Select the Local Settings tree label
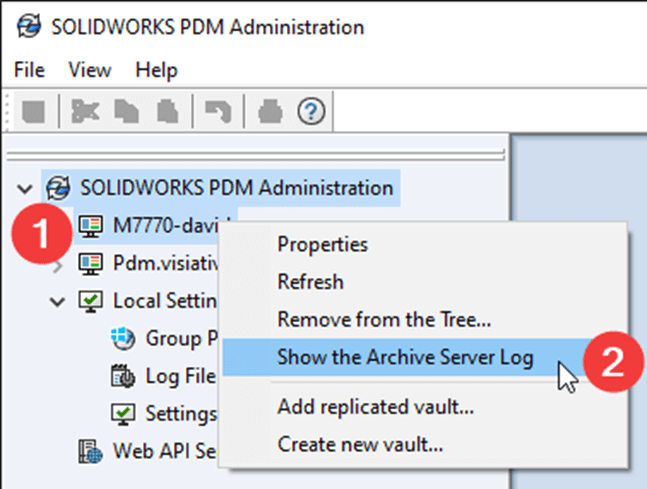Screen dimensions: 647x489 (x=165, y=300)
